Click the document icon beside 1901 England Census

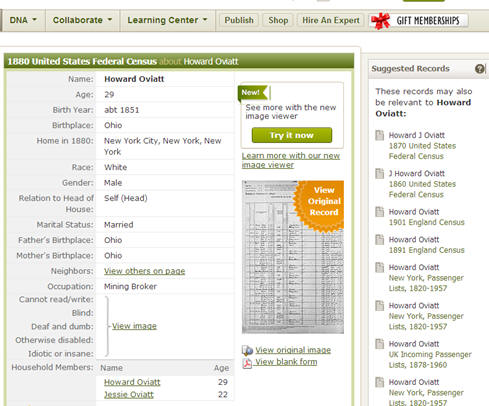[x=380, y=212]
